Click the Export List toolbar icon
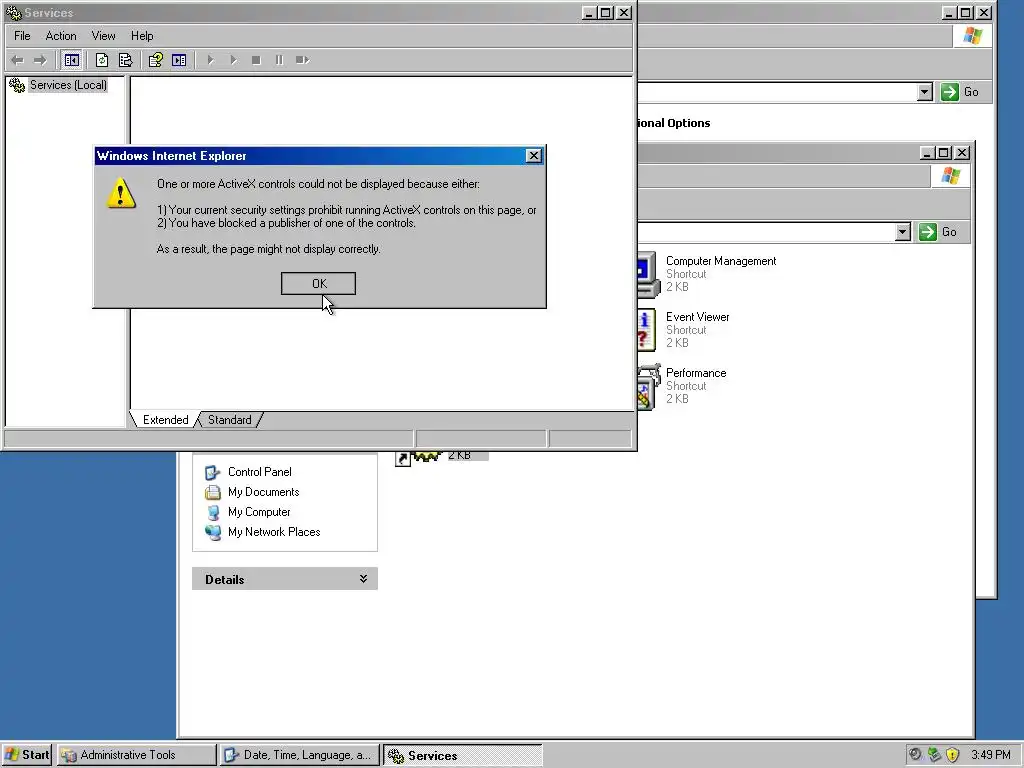 point(125,60)
